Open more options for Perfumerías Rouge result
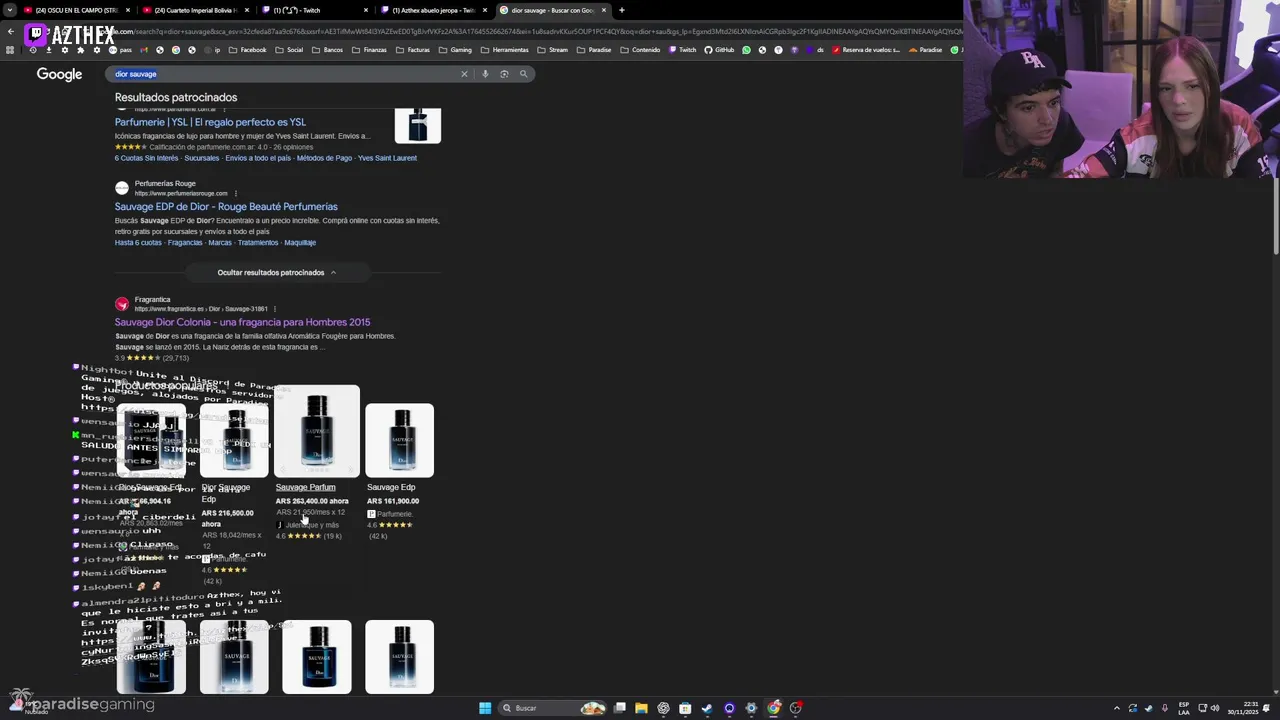This screenshot has width=1280, height=720. 236,193
